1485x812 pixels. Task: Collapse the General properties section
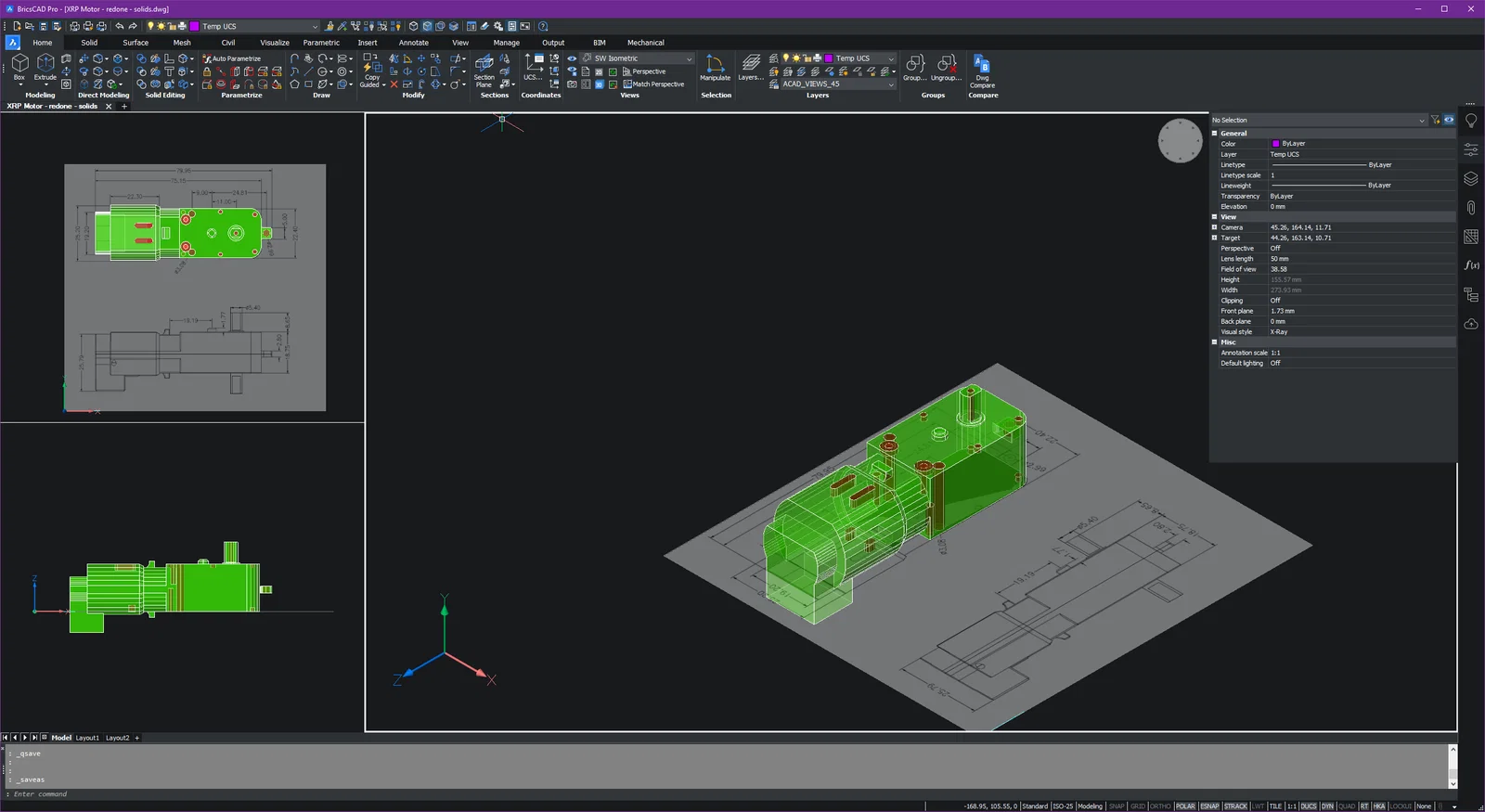pos(1215,134)
